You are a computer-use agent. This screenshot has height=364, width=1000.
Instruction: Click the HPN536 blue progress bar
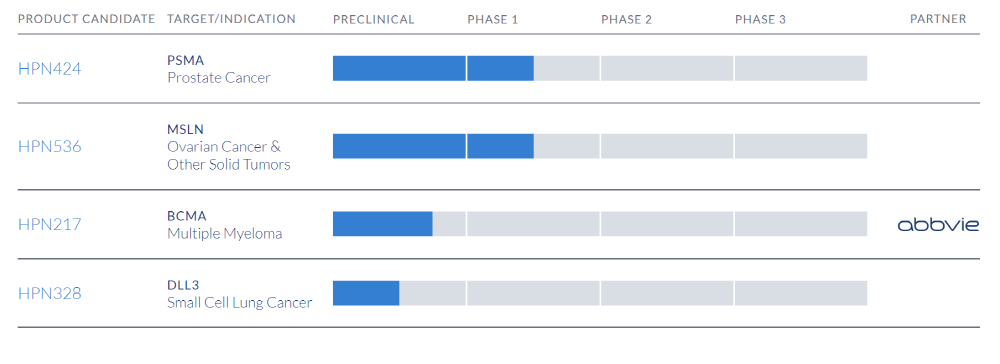(433, 146)
